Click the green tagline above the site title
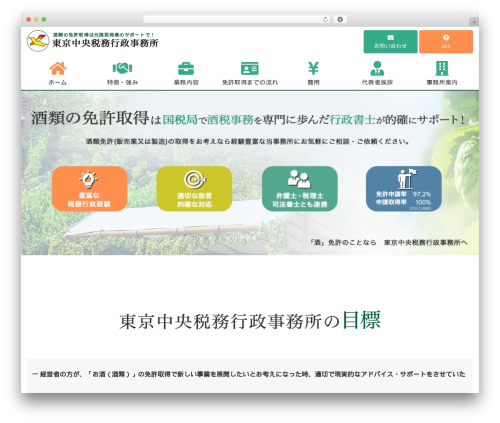 coord(103,34)
